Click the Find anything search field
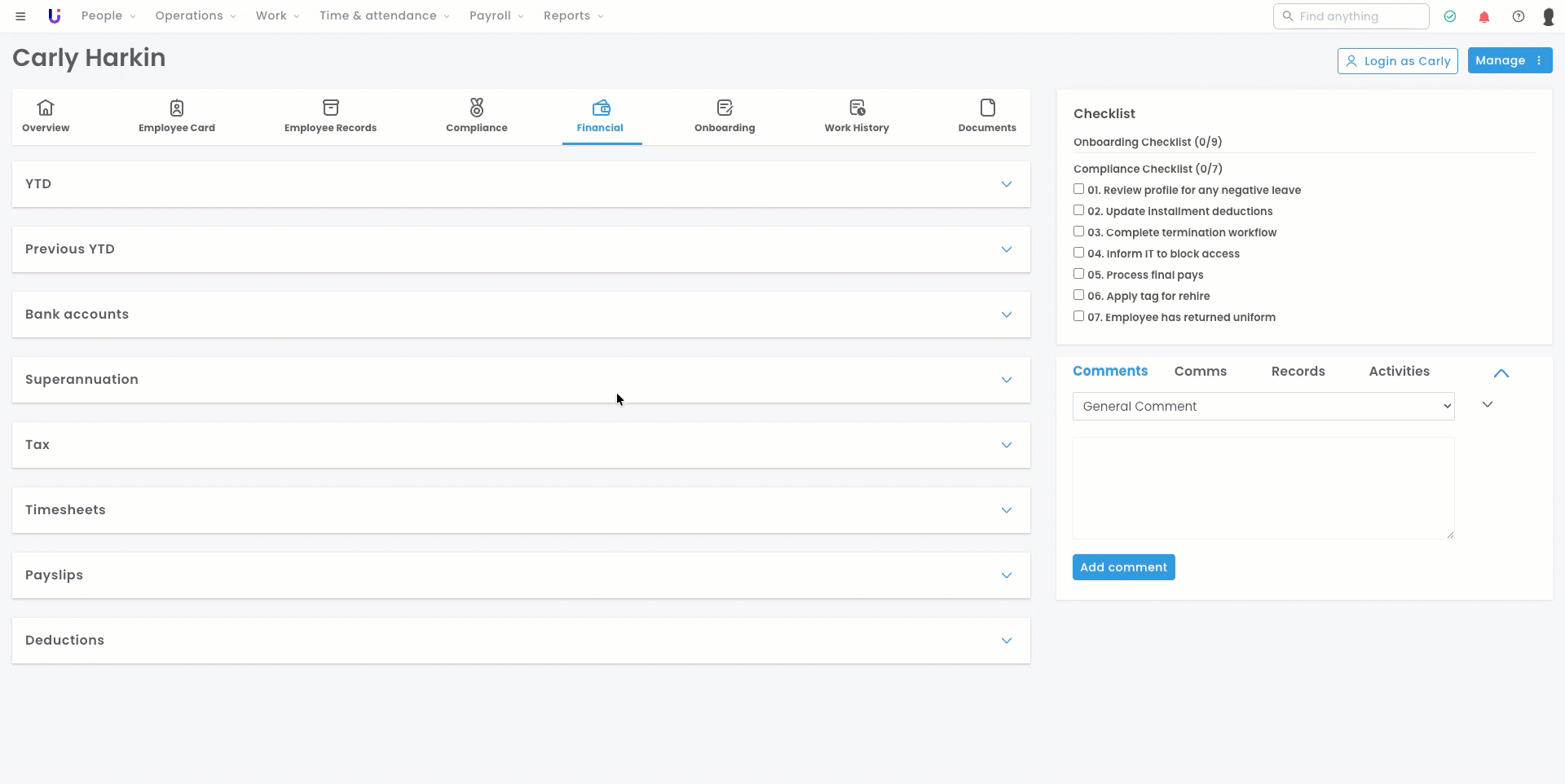 pos(1351,16)
